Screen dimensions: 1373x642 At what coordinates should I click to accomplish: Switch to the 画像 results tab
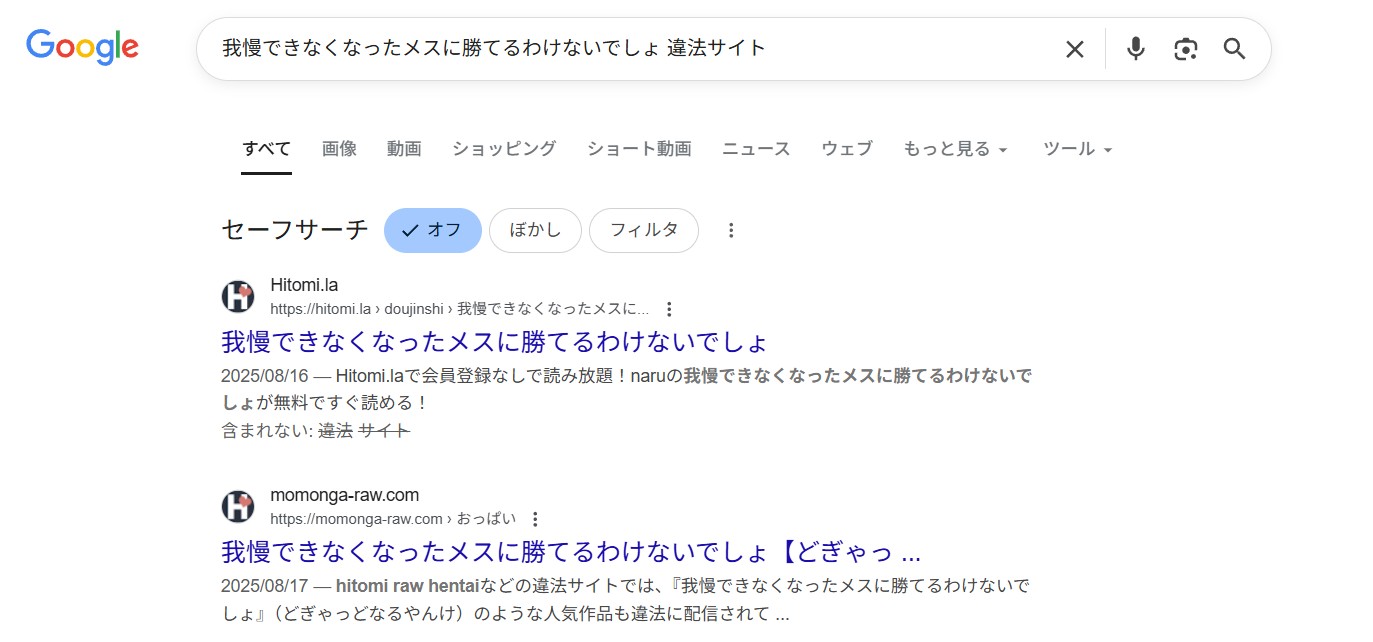tap(339, 148)
